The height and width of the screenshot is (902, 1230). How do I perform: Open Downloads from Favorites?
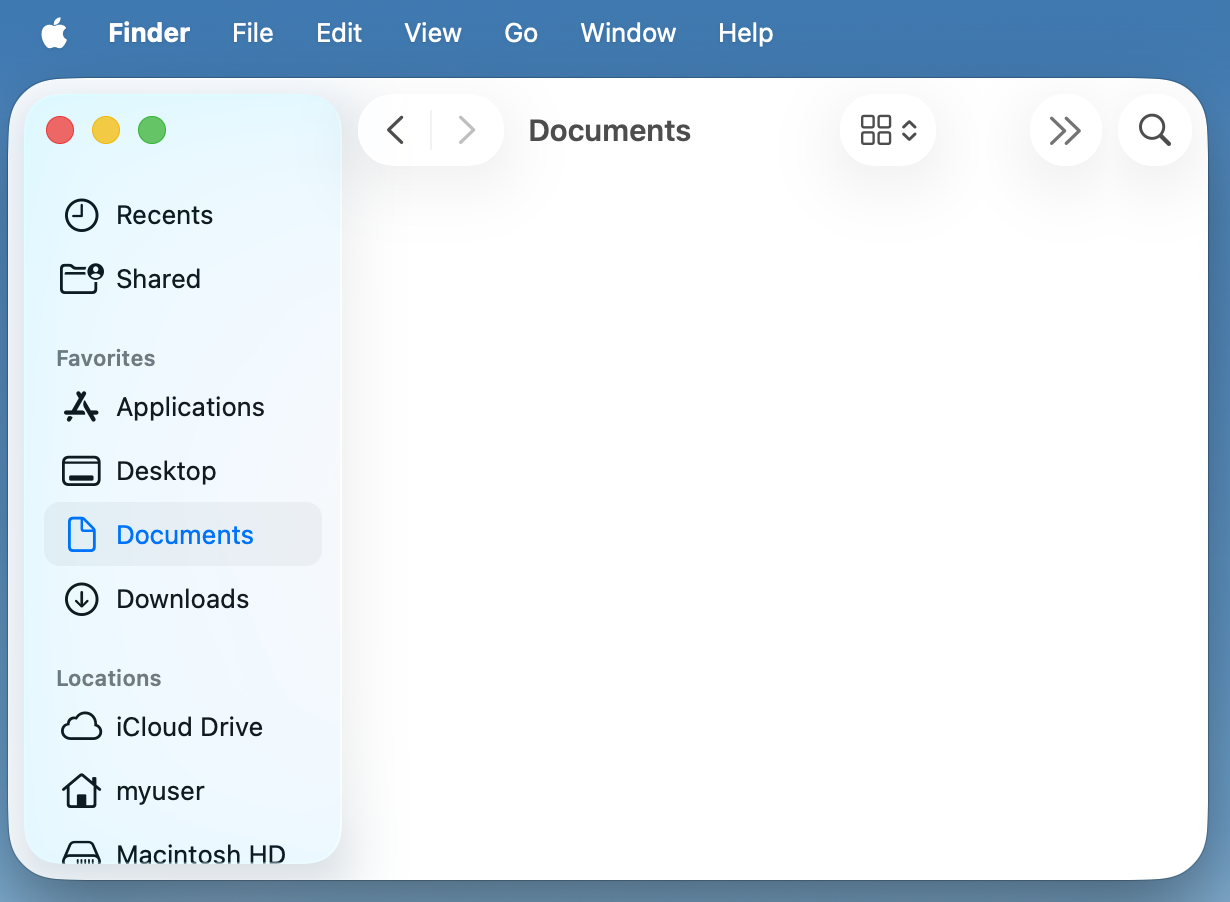183,599
